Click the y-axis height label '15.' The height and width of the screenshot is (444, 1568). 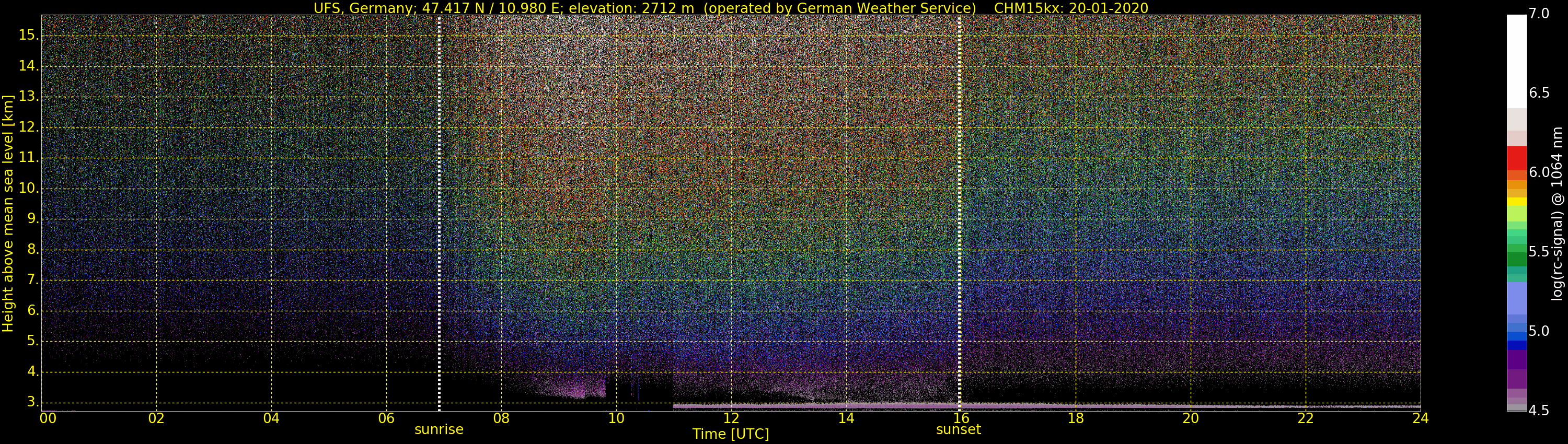click(29, 36)
